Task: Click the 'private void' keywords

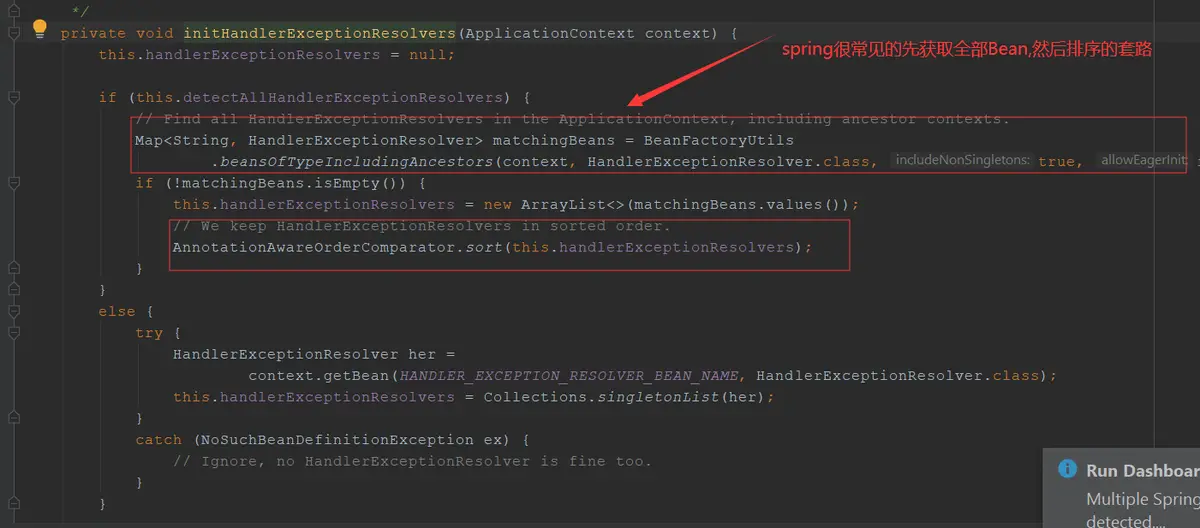Action: coord(117,33)
